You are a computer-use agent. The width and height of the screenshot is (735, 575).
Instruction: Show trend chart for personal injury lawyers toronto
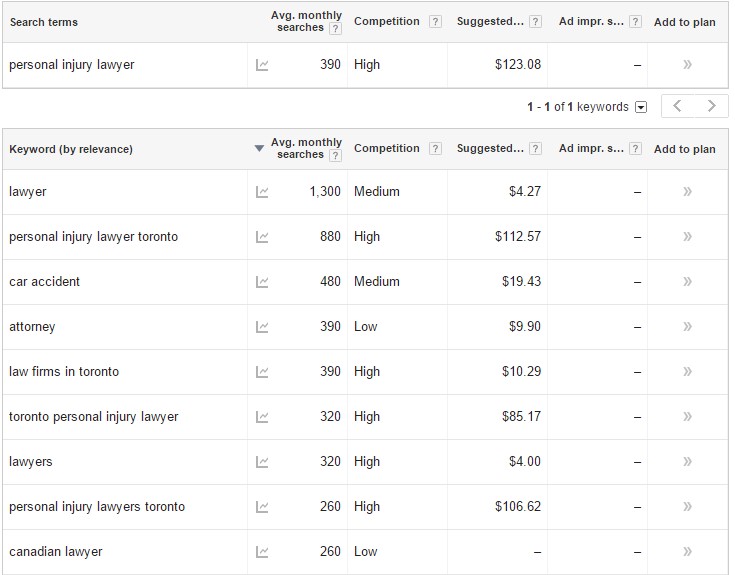262,507
